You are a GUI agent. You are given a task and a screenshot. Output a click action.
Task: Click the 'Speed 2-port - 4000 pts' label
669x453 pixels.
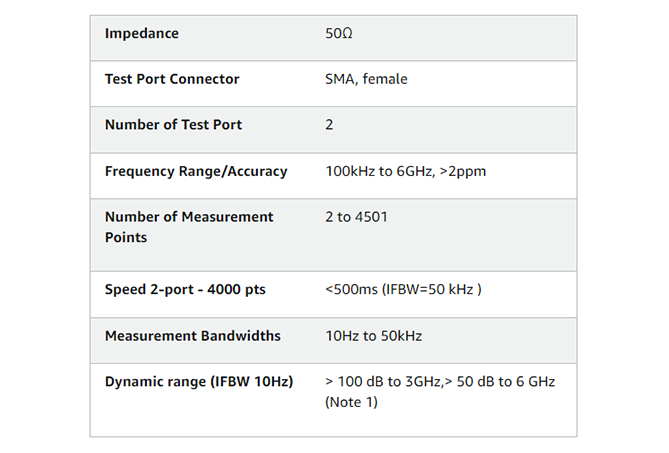(x=185, y=290)
